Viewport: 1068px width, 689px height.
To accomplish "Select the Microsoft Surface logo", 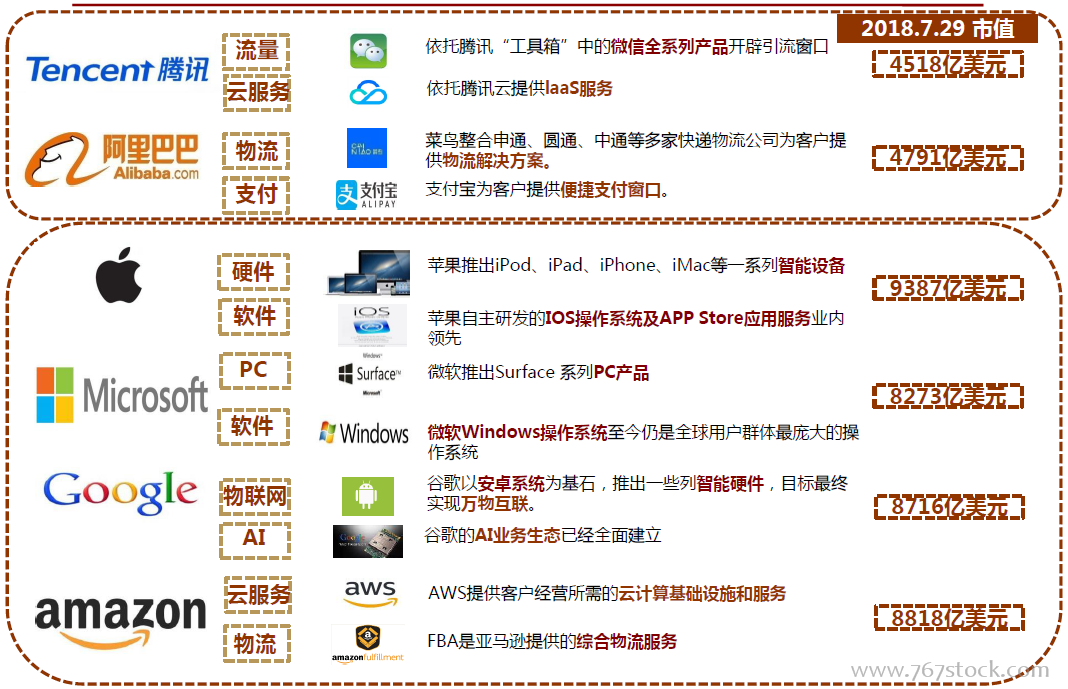I will [369, 375].
